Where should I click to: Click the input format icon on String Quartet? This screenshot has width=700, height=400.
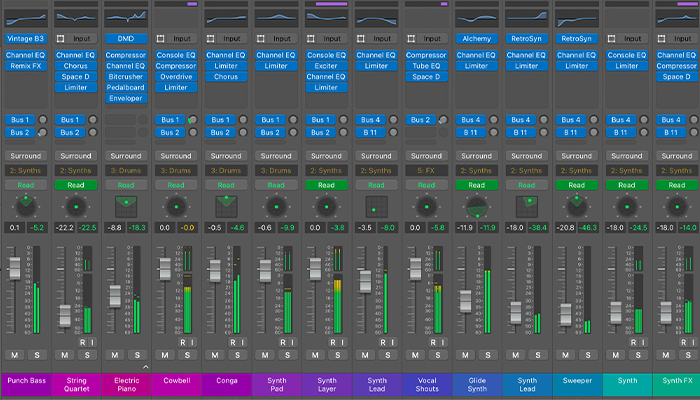pos(61,39)
